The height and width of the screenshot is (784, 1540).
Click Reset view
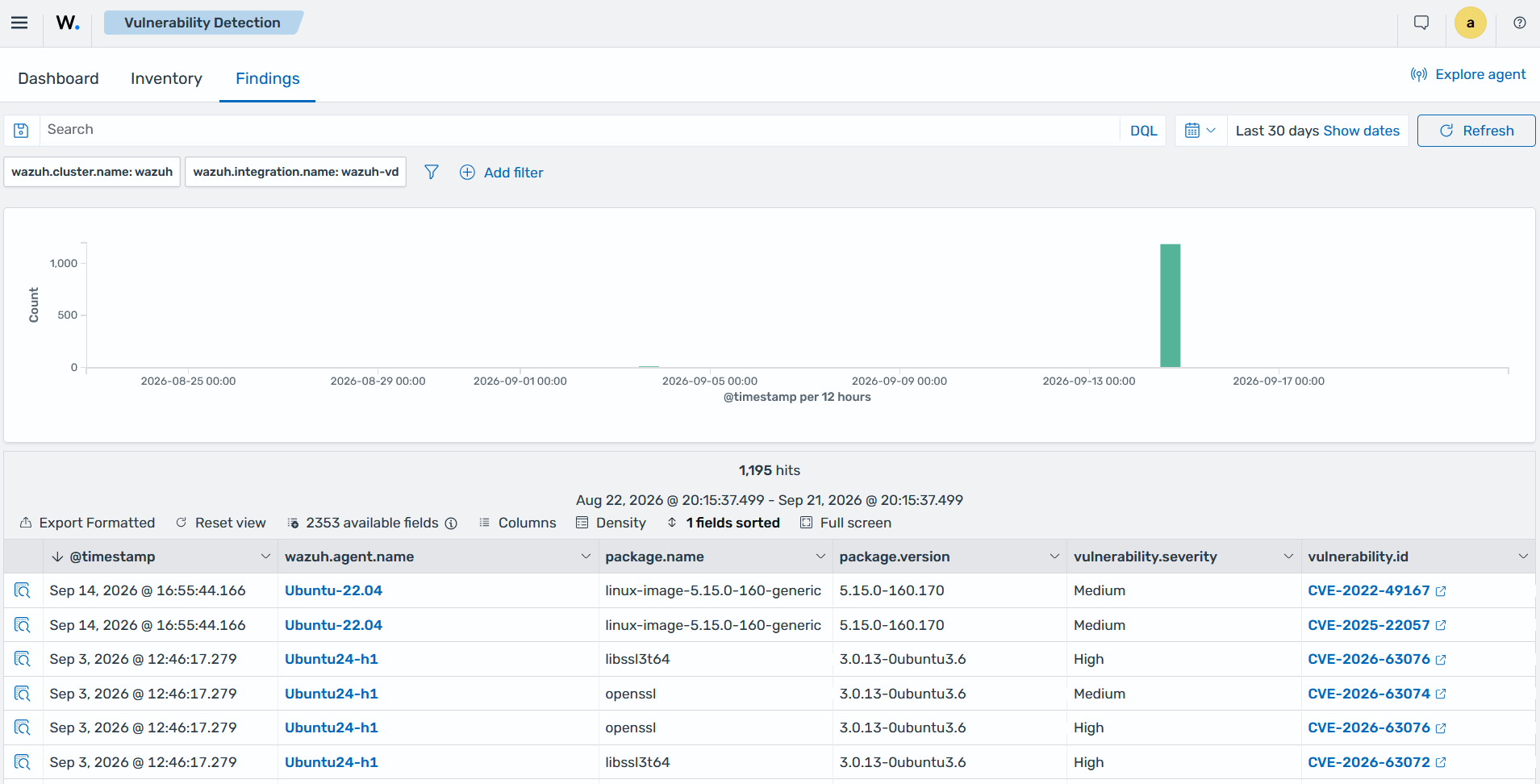point(221,523)
